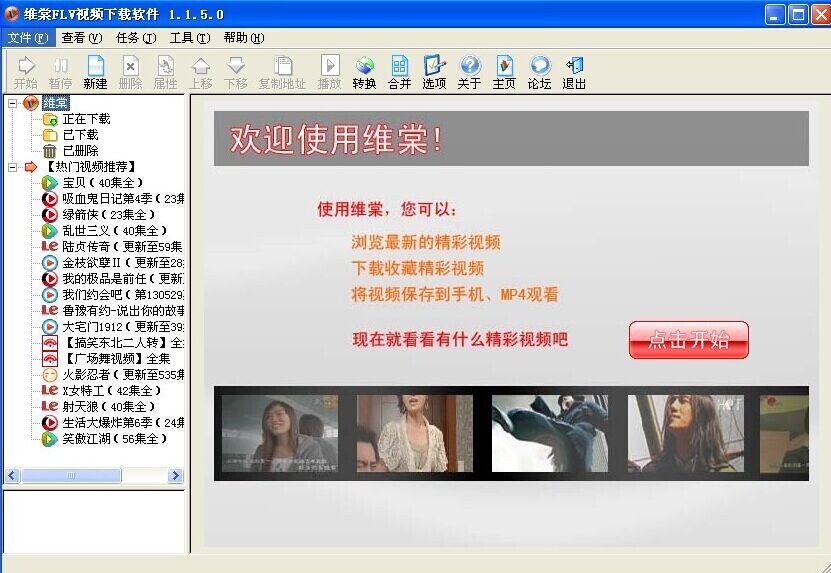This screenshot has height=573, width=831.
Task: Click the sidebar horizontal scrollbar right arrow
Action: point(175,476)
